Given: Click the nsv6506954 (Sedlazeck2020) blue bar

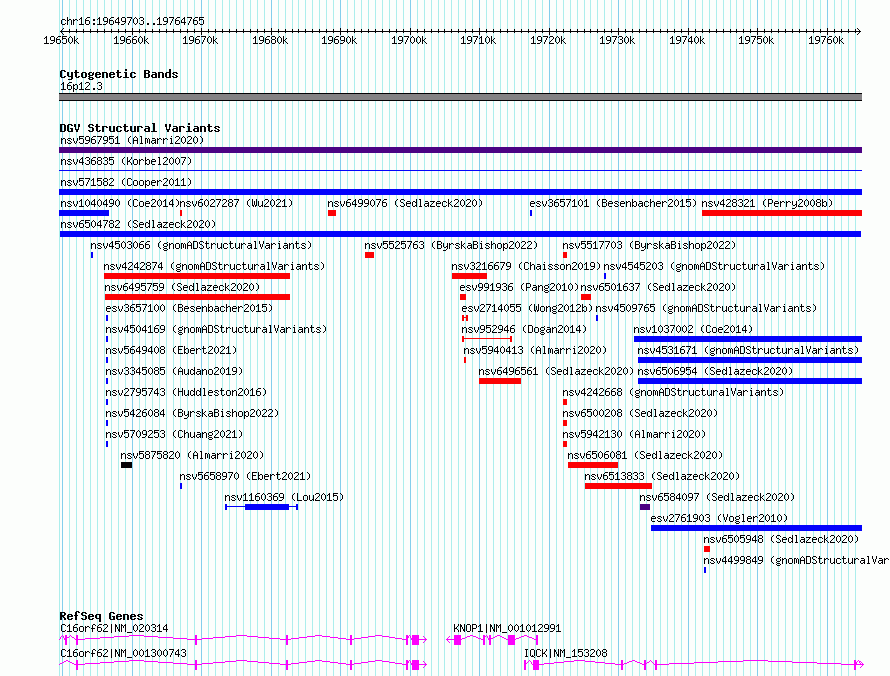Looking at the screenshot, I should coord(750,381).
